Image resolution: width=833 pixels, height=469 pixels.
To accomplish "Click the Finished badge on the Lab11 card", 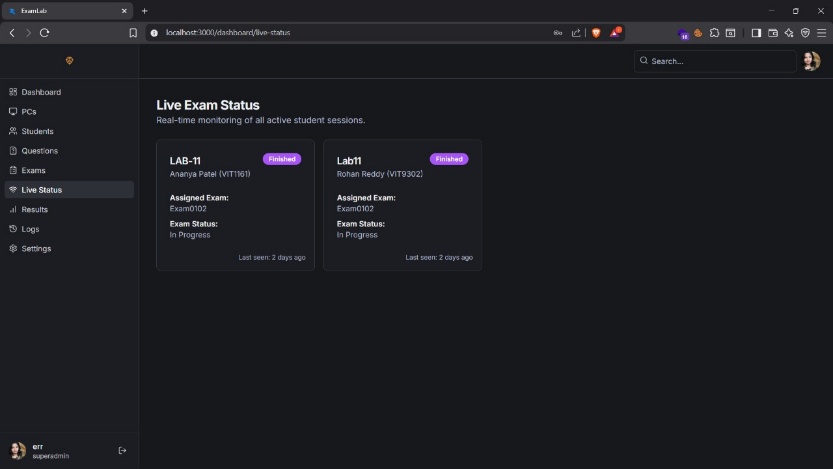I will (449, 159).
